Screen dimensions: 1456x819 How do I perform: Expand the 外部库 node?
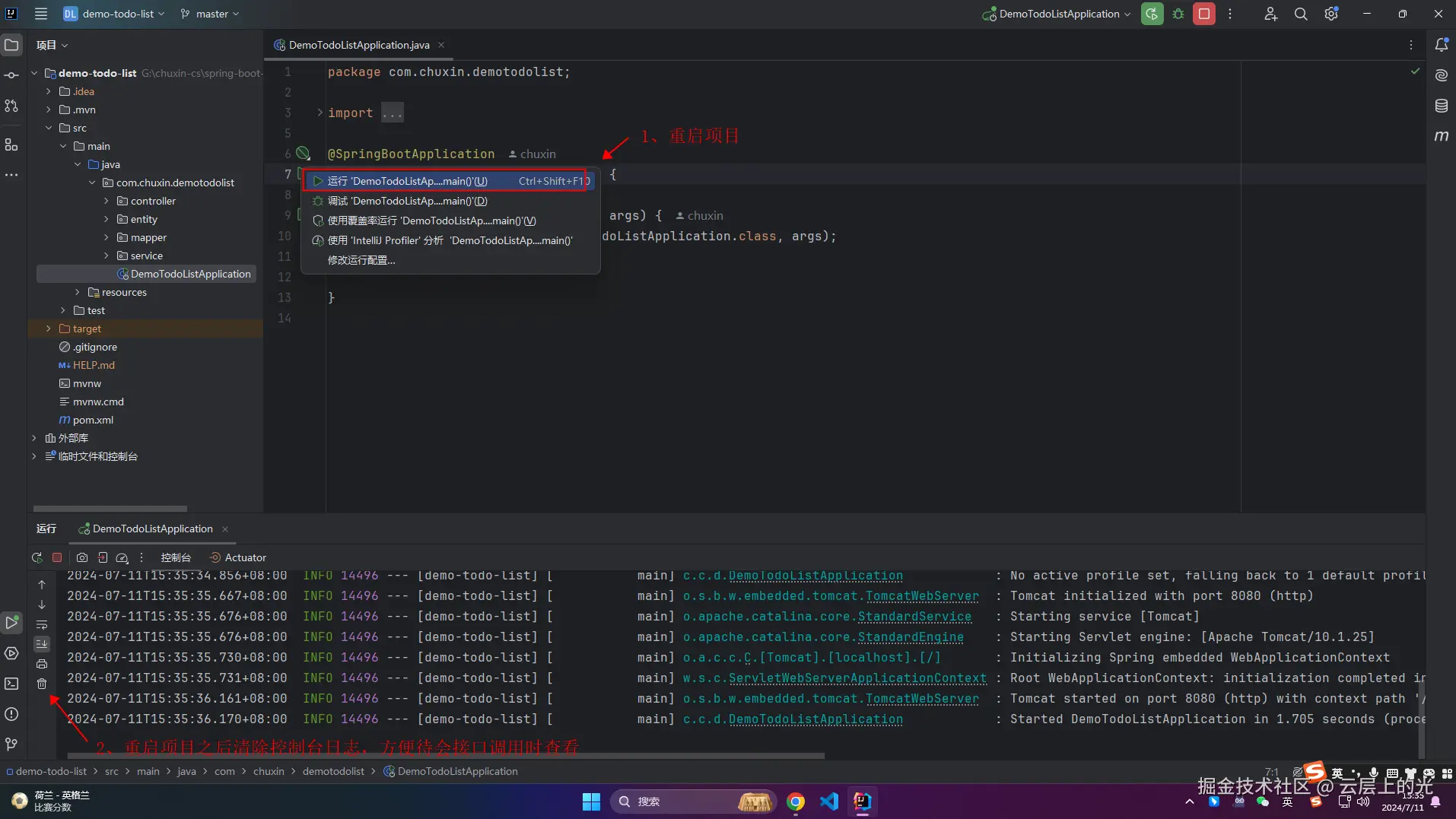click(34, 438)
